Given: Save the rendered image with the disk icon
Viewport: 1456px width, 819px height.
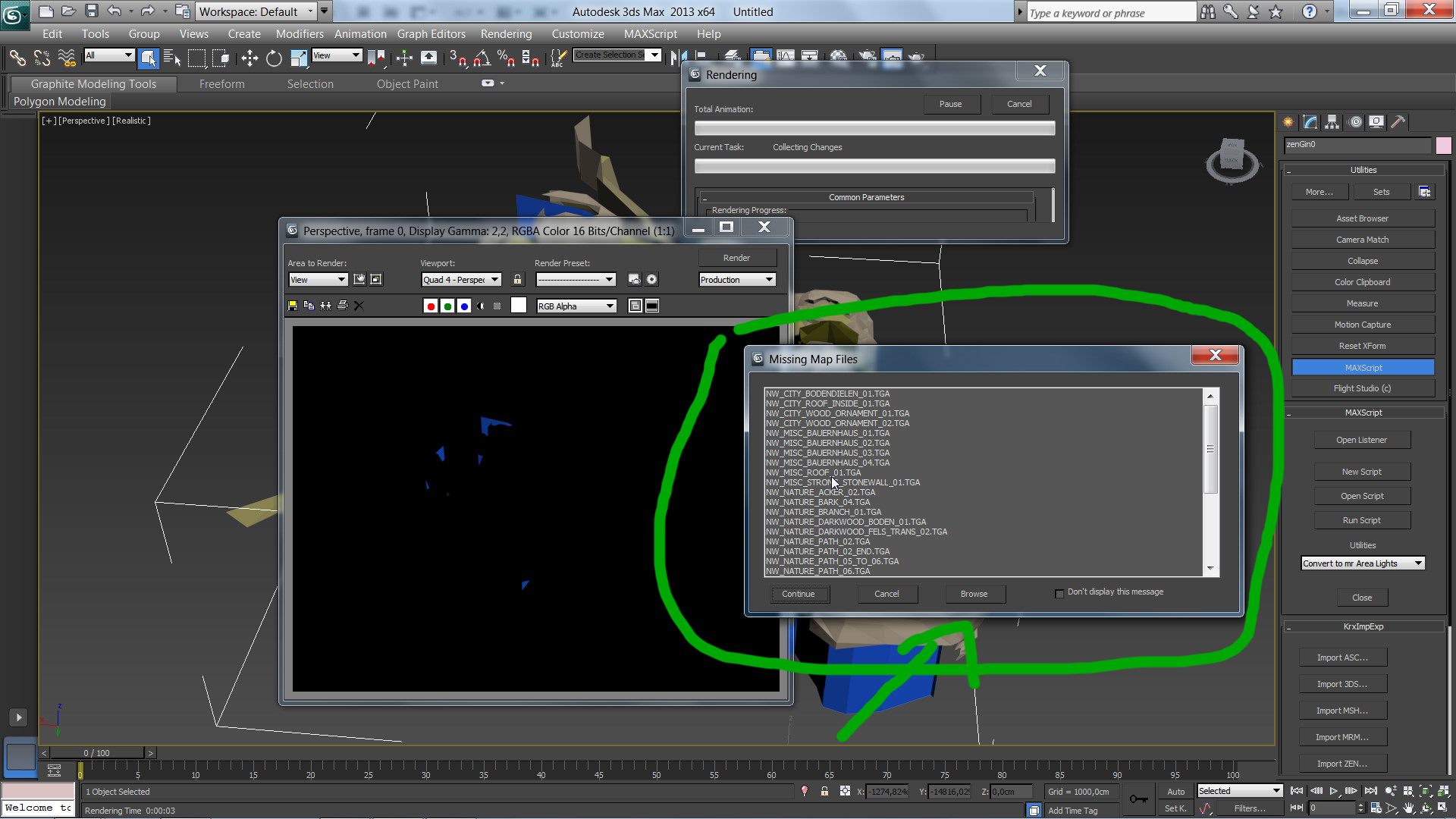Looking at the screenshot, I should tap(293, 306).
